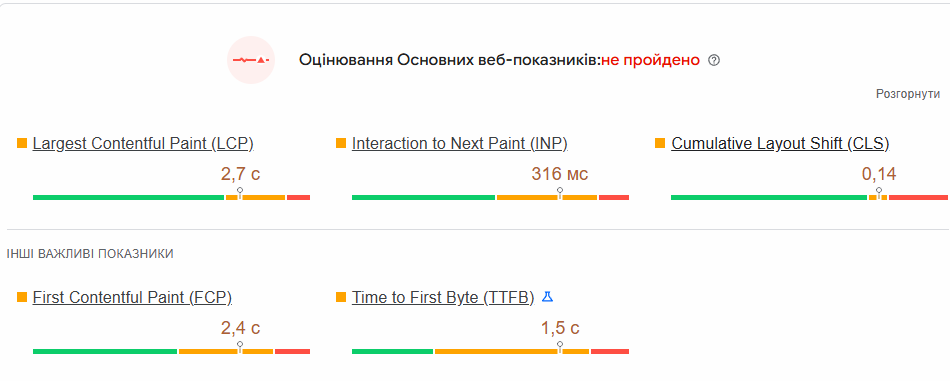950x381 pixels.
Task: Click the TTFB experimental flask icon
Action: 547,297
